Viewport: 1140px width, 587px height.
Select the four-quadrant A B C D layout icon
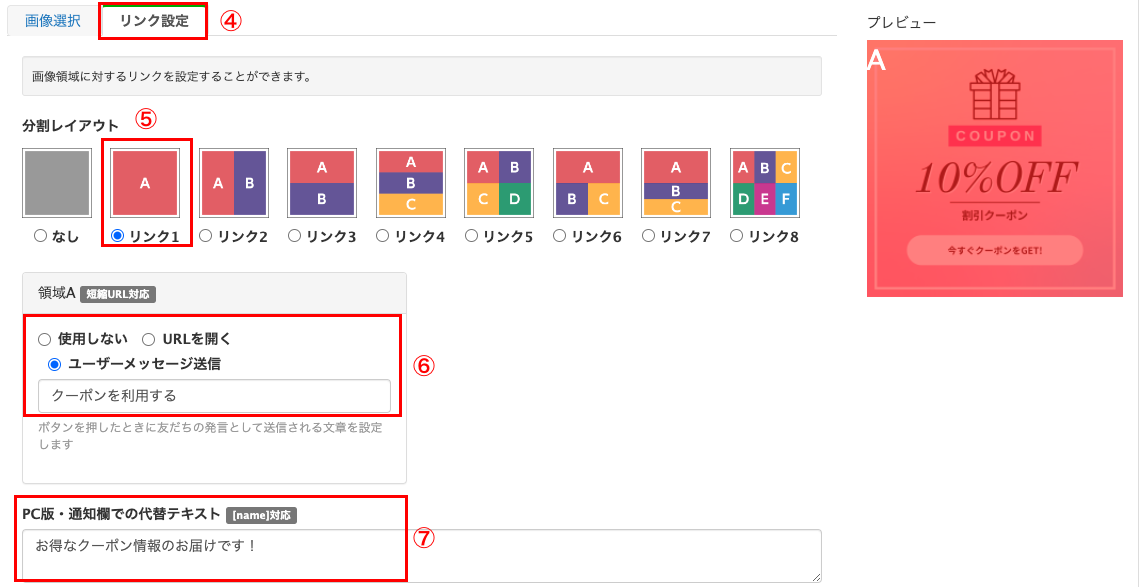[498, 183]
